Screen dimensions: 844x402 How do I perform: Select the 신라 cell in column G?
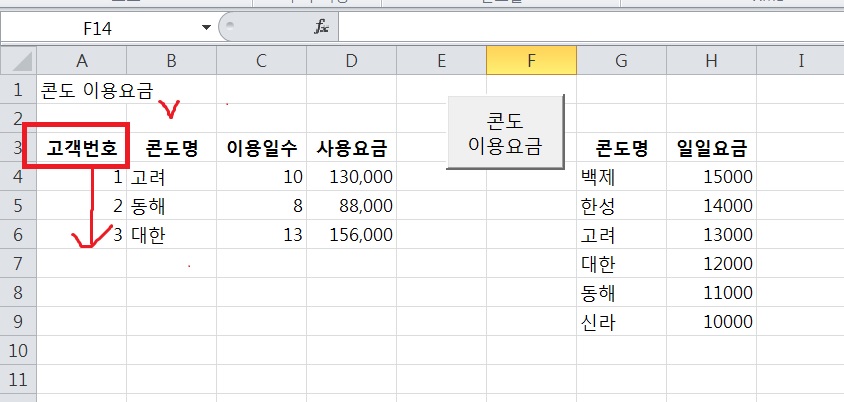[621, 322]
